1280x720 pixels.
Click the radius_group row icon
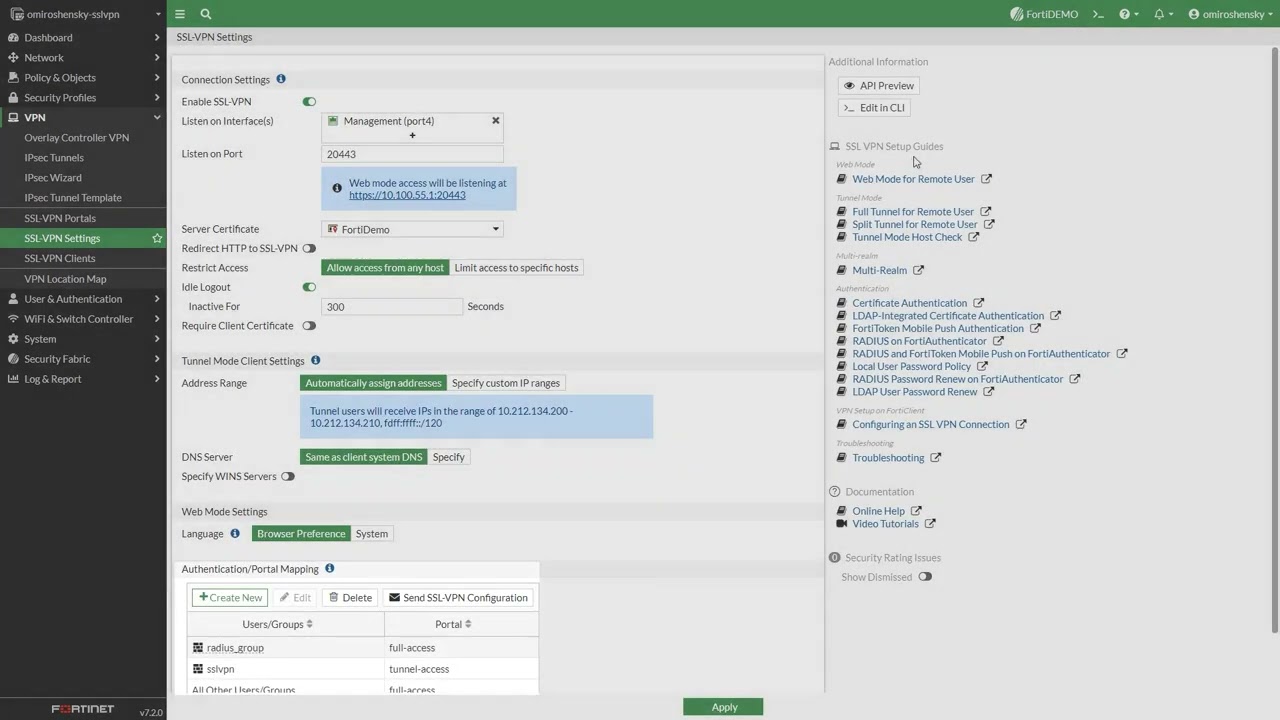click(198, 648)
